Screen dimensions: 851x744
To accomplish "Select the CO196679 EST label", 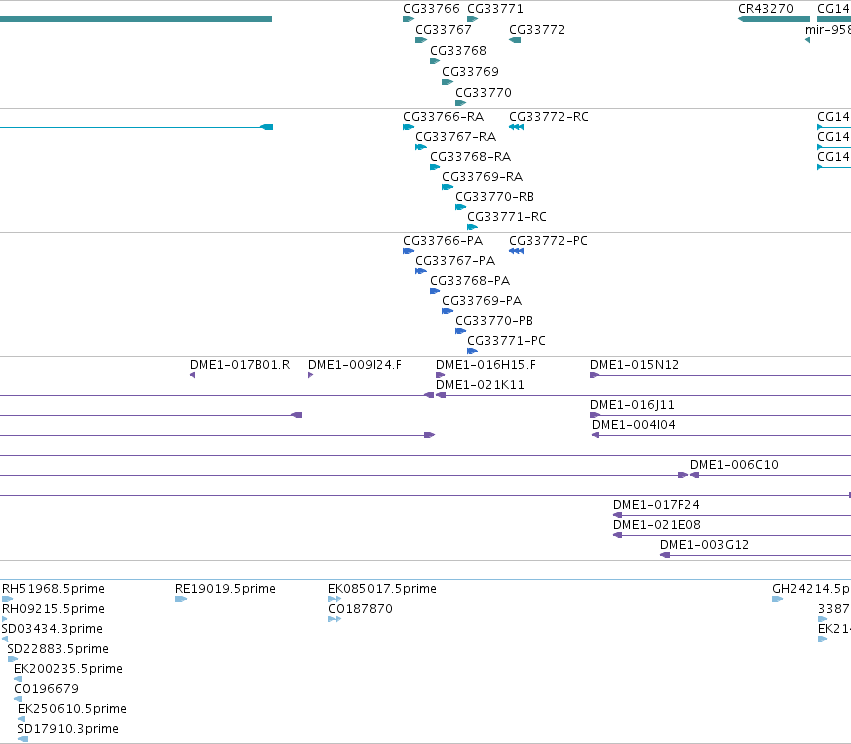I will pyautogui.click(x=47, y=689).
